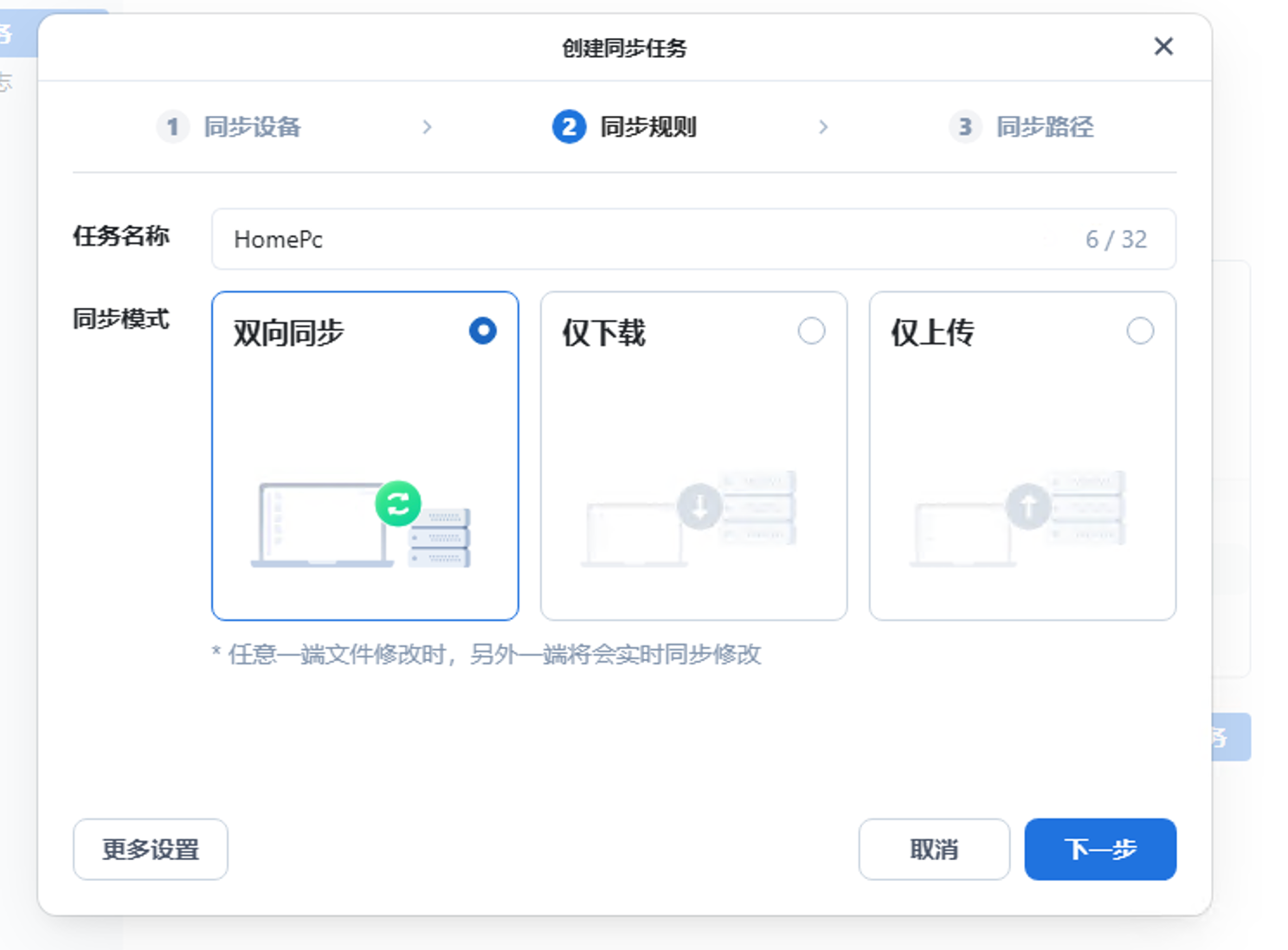
Task: Go to the 同步路径 step label
Action: coord(1045,127)
